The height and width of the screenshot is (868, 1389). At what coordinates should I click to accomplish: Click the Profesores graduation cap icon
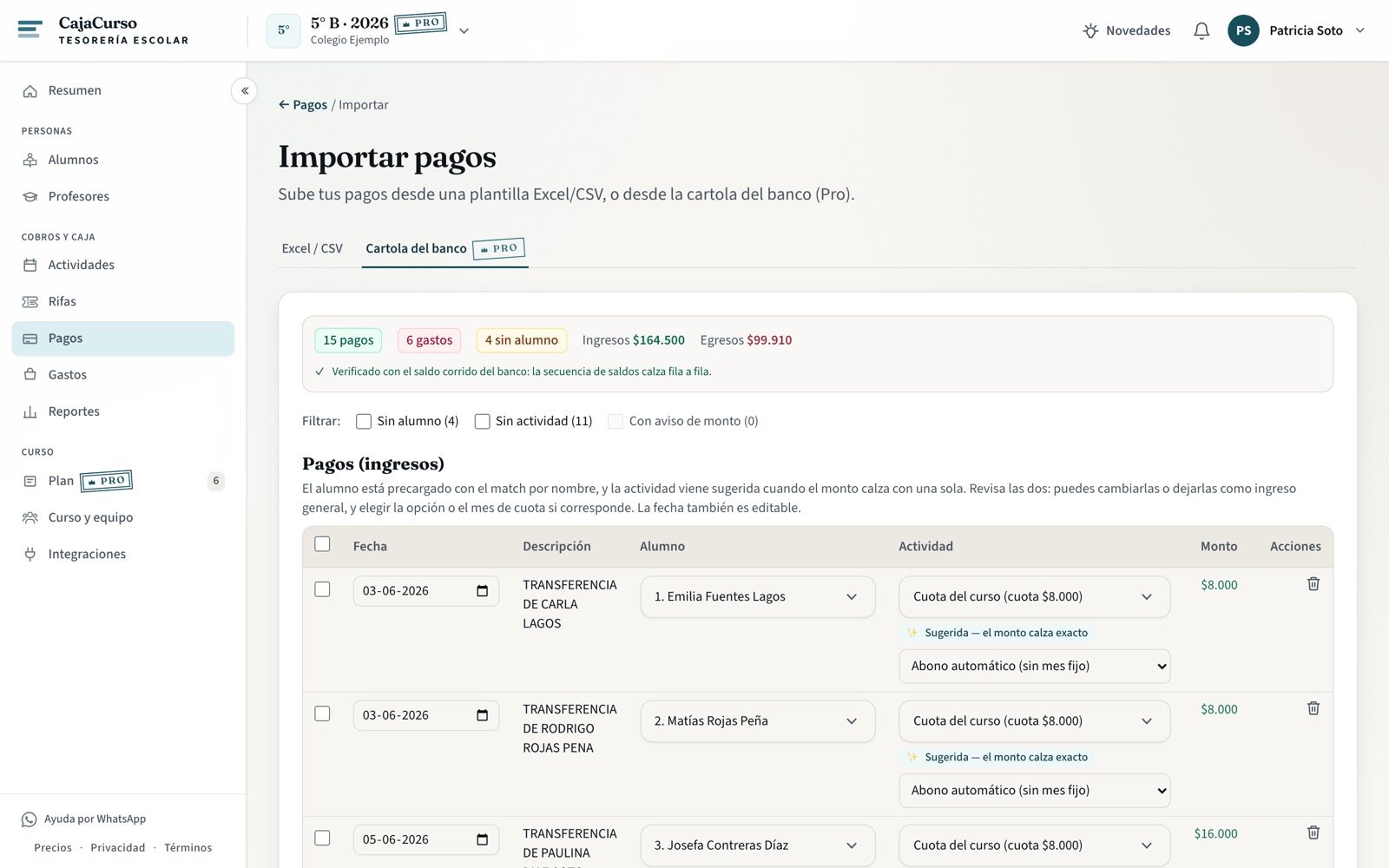(x=30, y=197)
